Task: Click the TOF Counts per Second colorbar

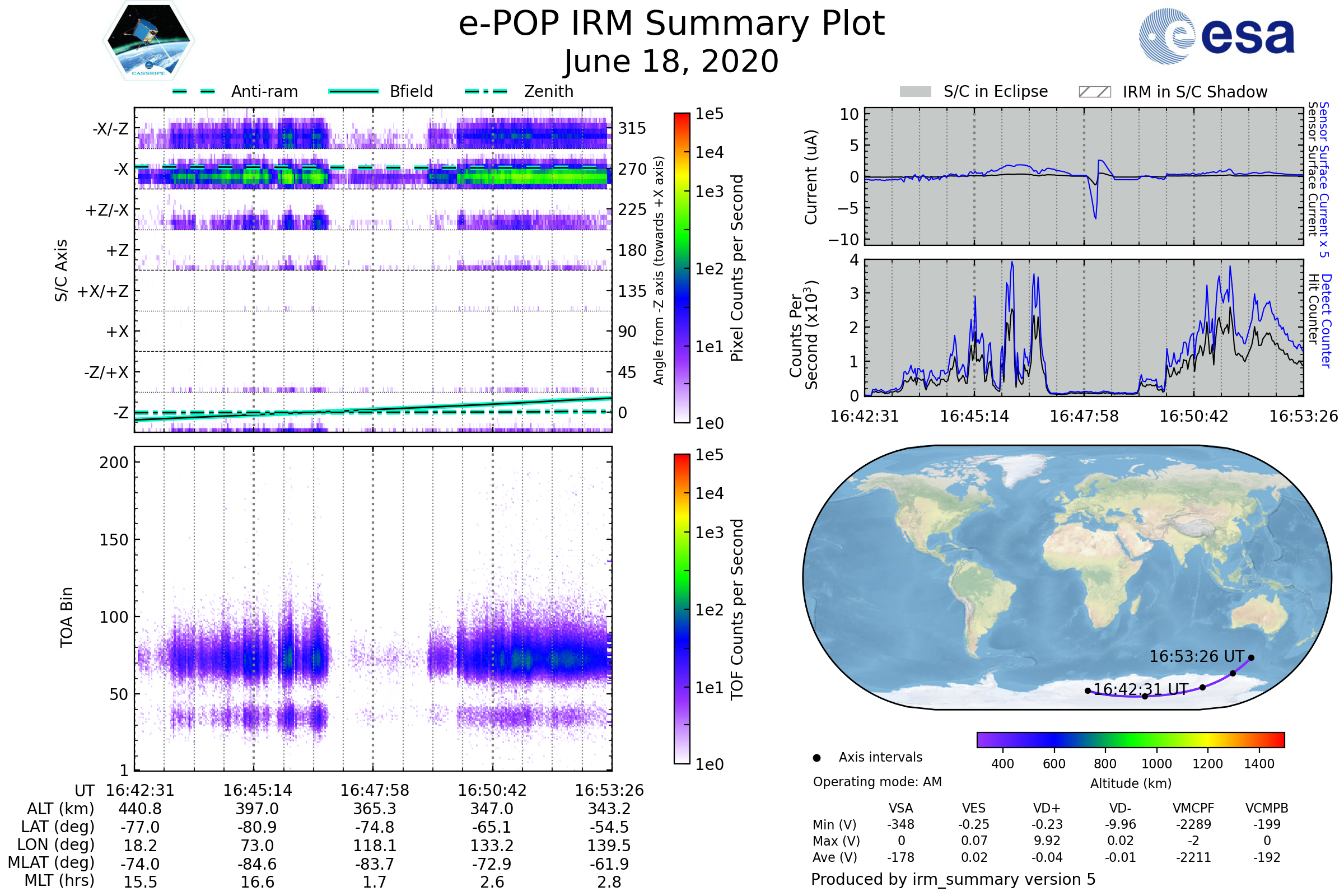Action: [682, 609]
